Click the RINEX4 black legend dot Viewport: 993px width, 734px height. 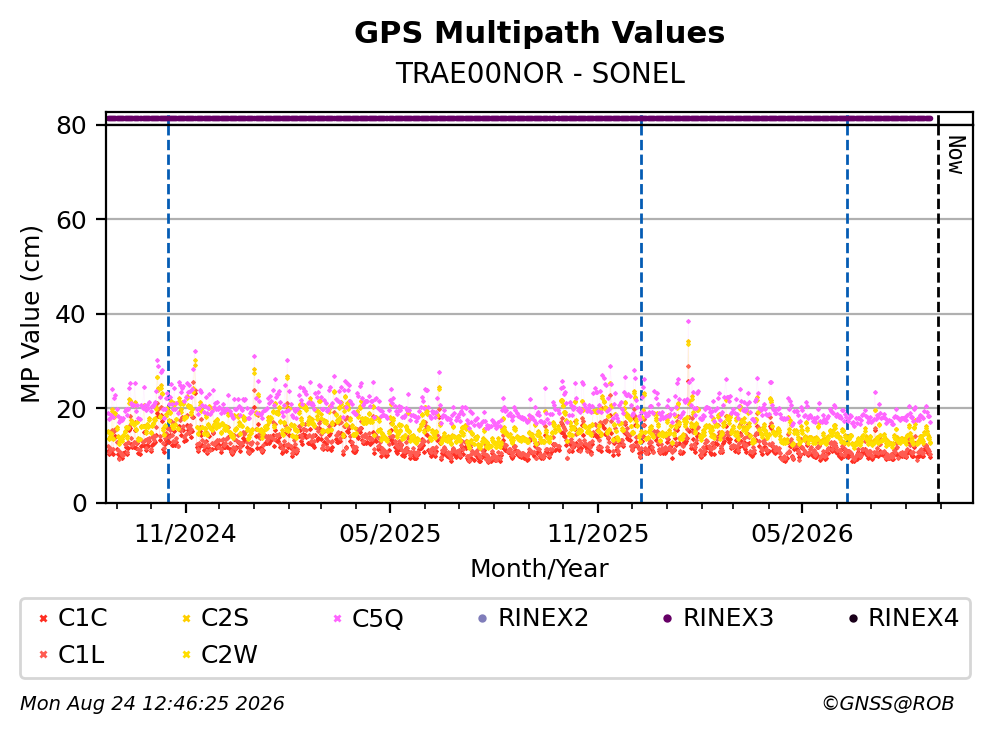(853, 618)
